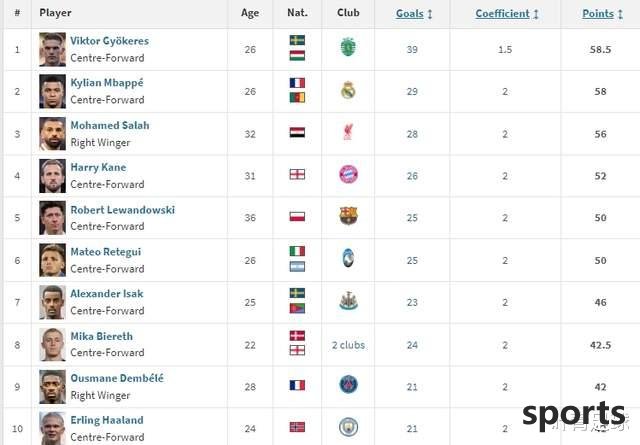
Task: Open the Real Madrid club crest
Action: click(348, 90)
